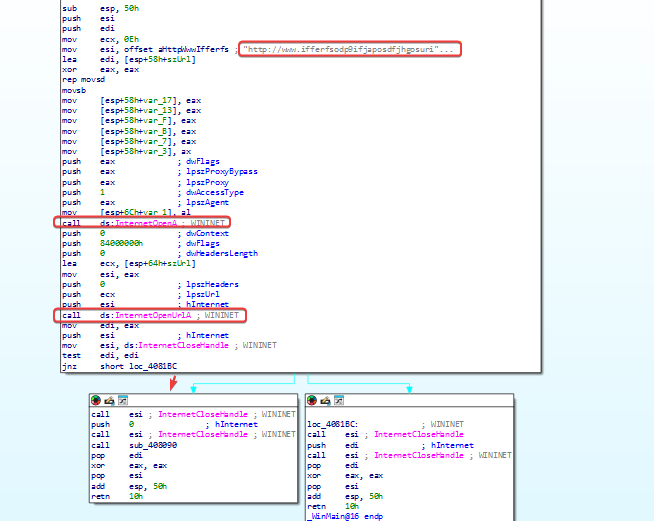Click the '_WinMain@16 endp' line
The image size is (654, 521).
[x=345, y=516]
